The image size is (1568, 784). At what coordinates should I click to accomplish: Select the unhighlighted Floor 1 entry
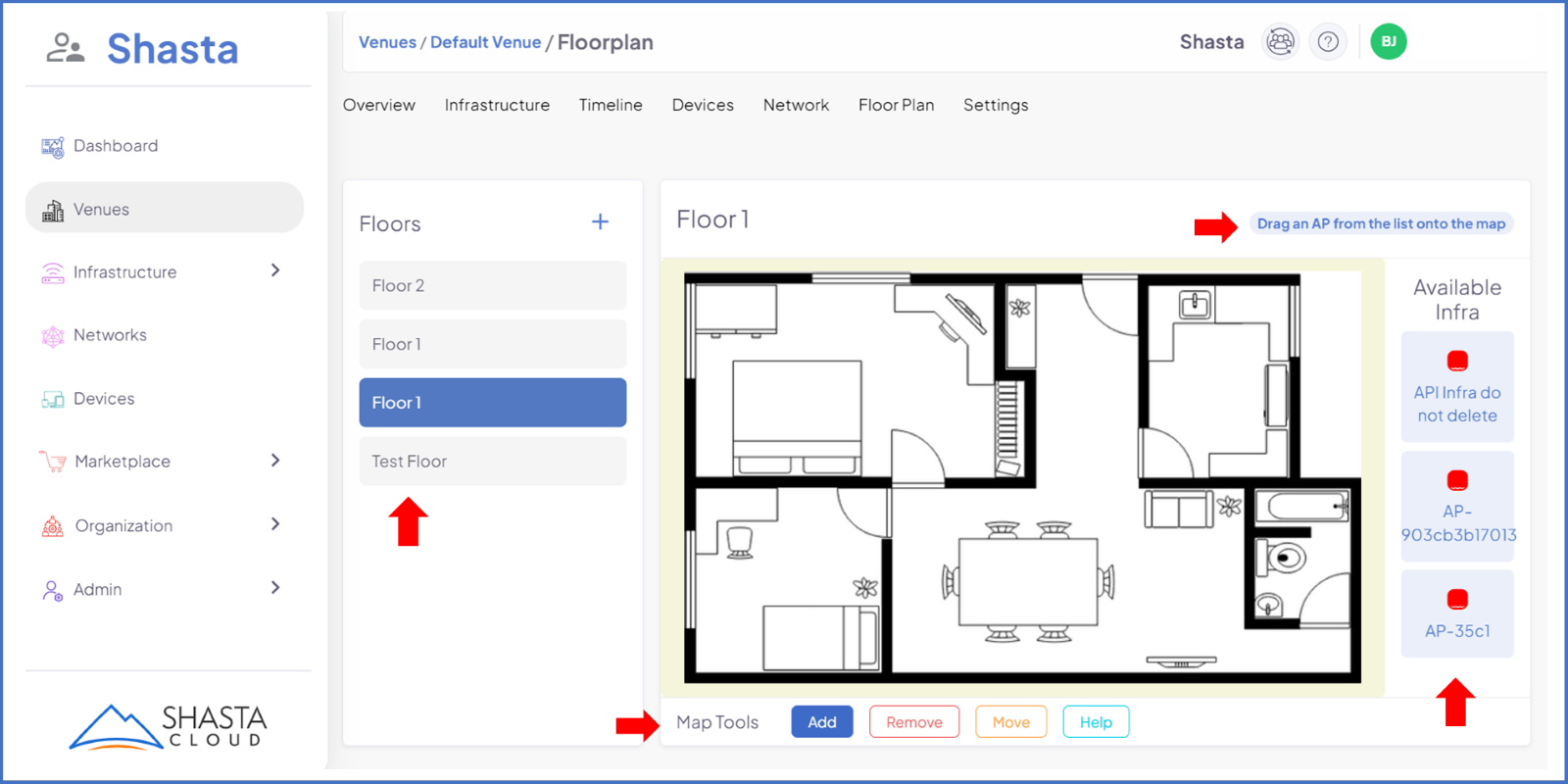493,344
